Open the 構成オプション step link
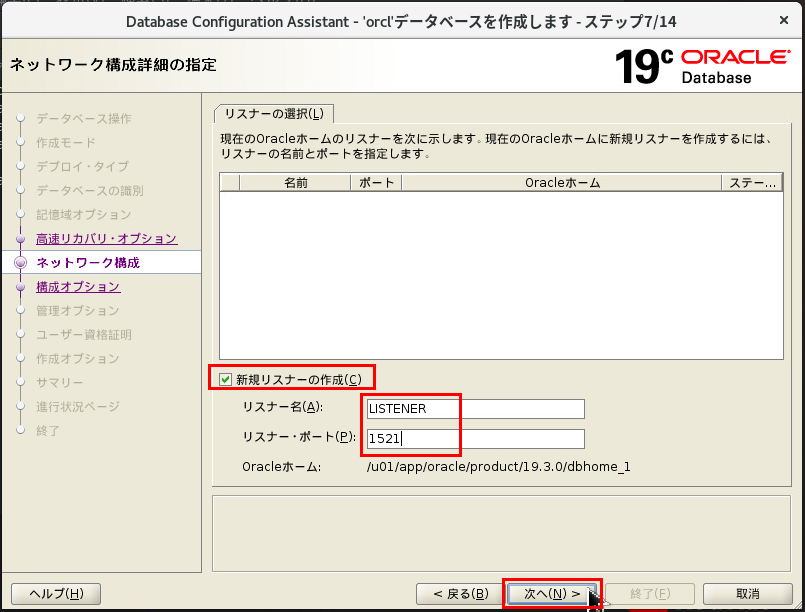Viewport: 805px width, 612px height. pos(76,287)
